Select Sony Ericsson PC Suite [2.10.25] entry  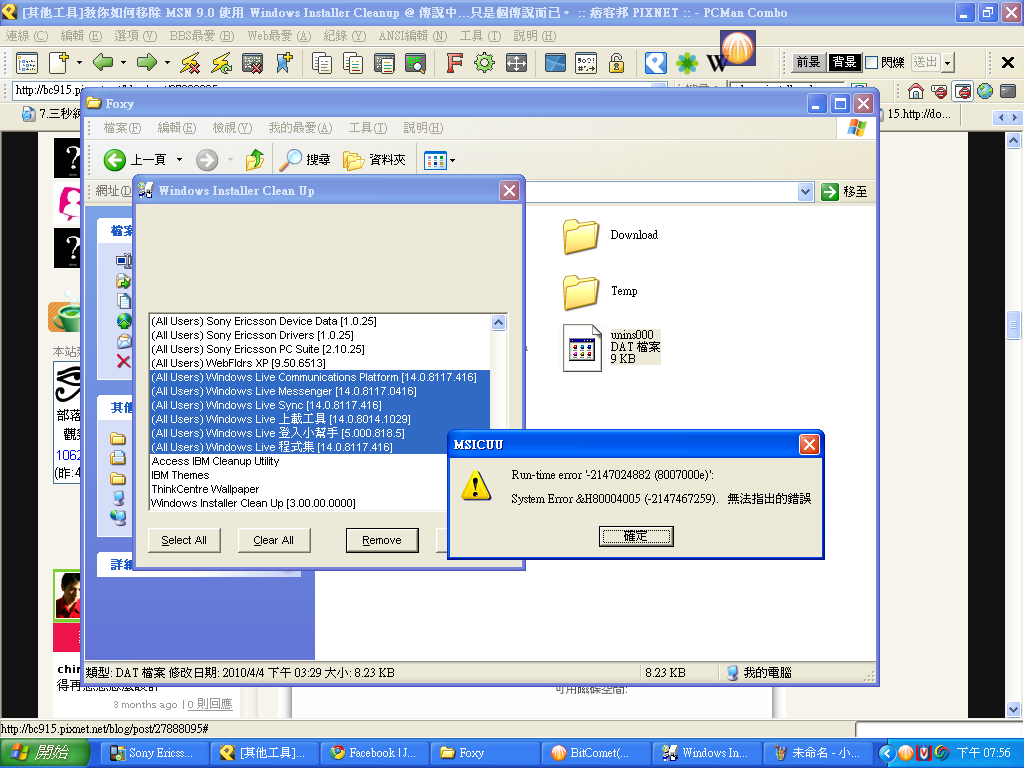coord(320,349)
